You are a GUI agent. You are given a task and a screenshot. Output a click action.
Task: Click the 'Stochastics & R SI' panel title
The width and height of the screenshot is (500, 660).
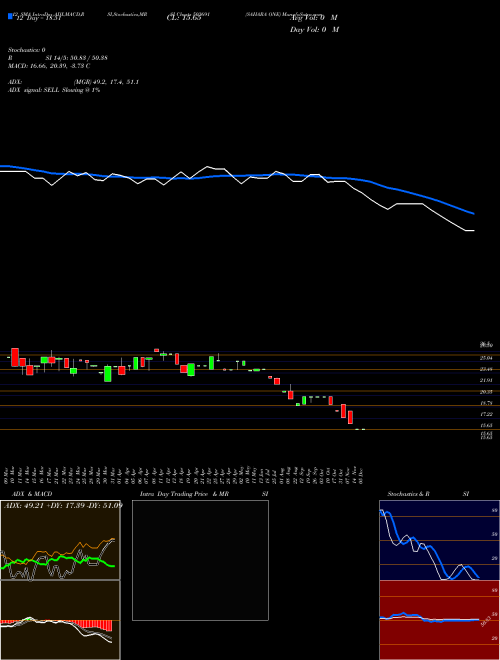coord(428,494)
